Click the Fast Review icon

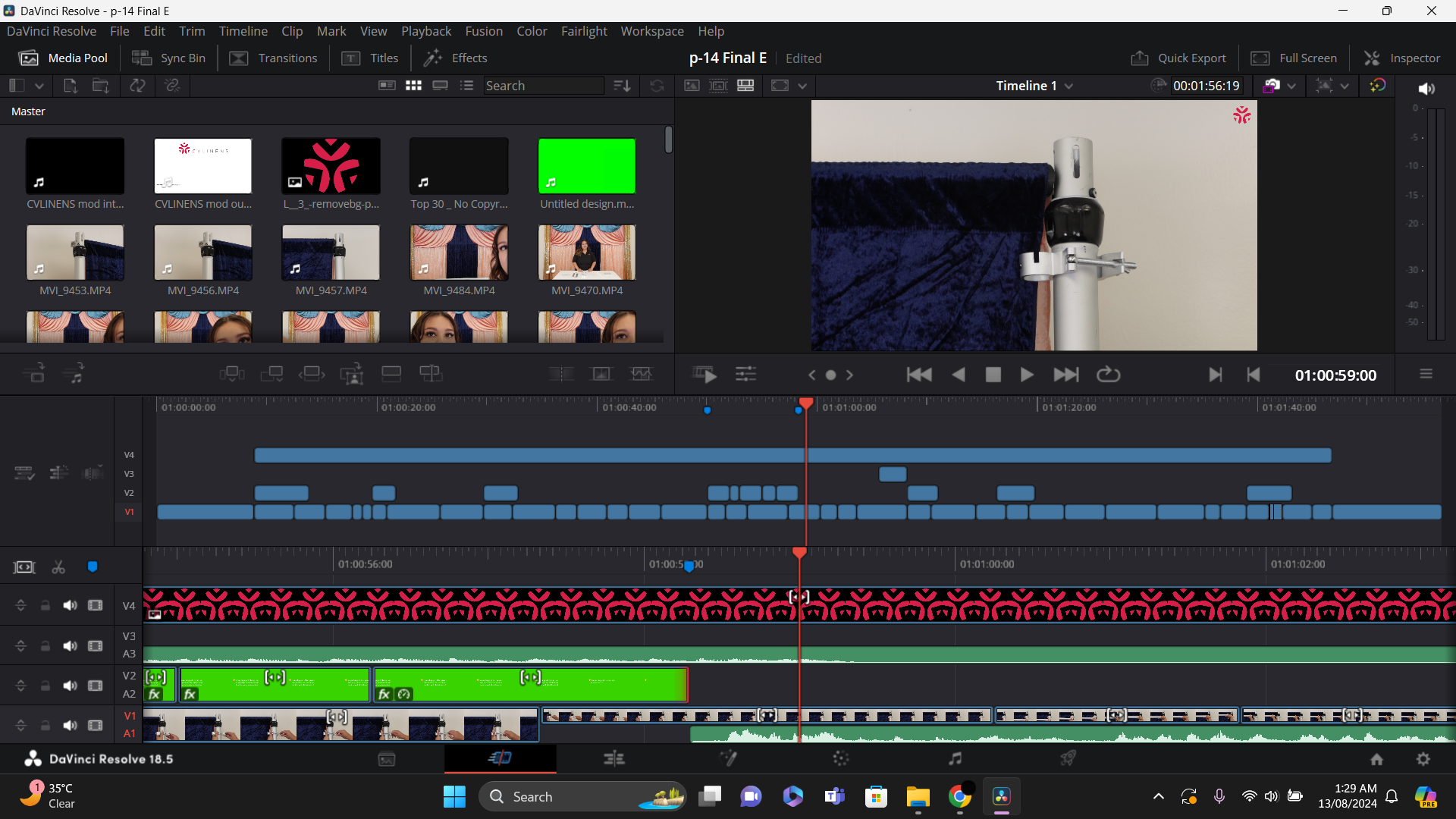click(x=704, y=375)
